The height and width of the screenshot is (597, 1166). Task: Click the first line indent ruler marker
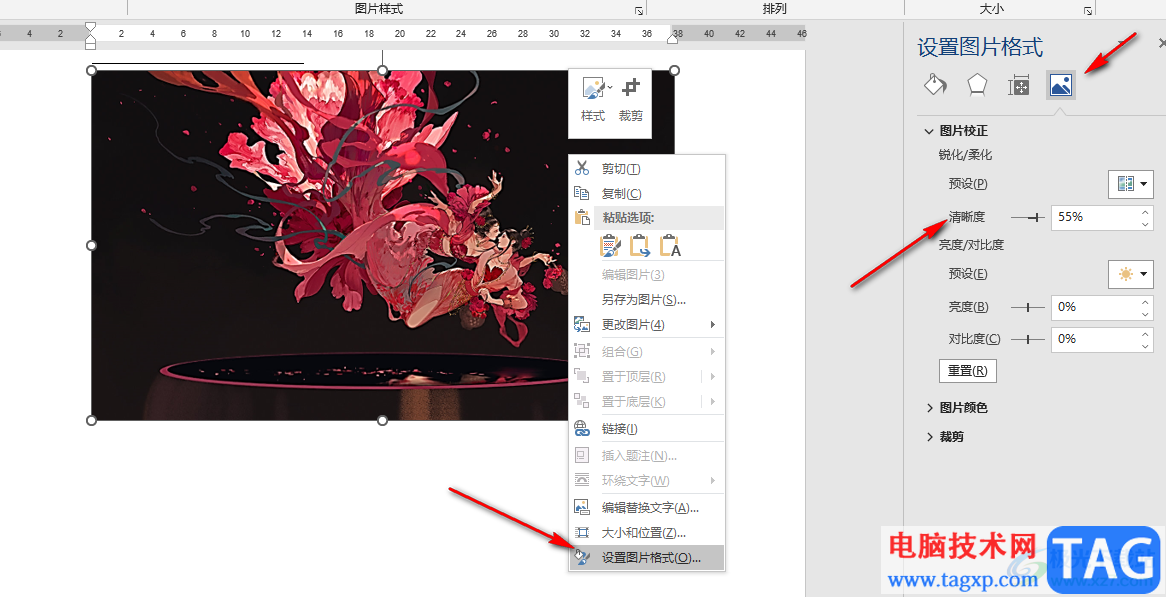click(91, 28)
